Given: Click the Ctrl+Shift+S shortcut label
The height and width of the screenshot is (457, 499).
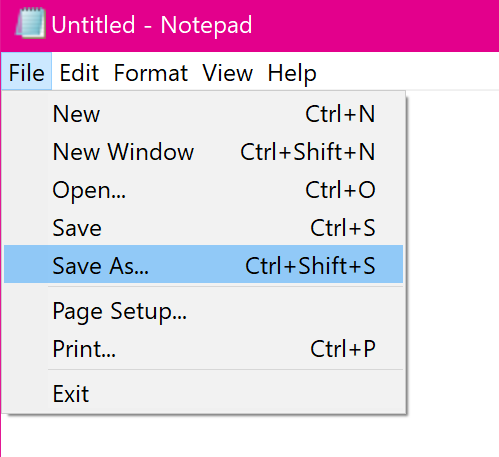Looking at the screenshot, I should click(310, 266).
